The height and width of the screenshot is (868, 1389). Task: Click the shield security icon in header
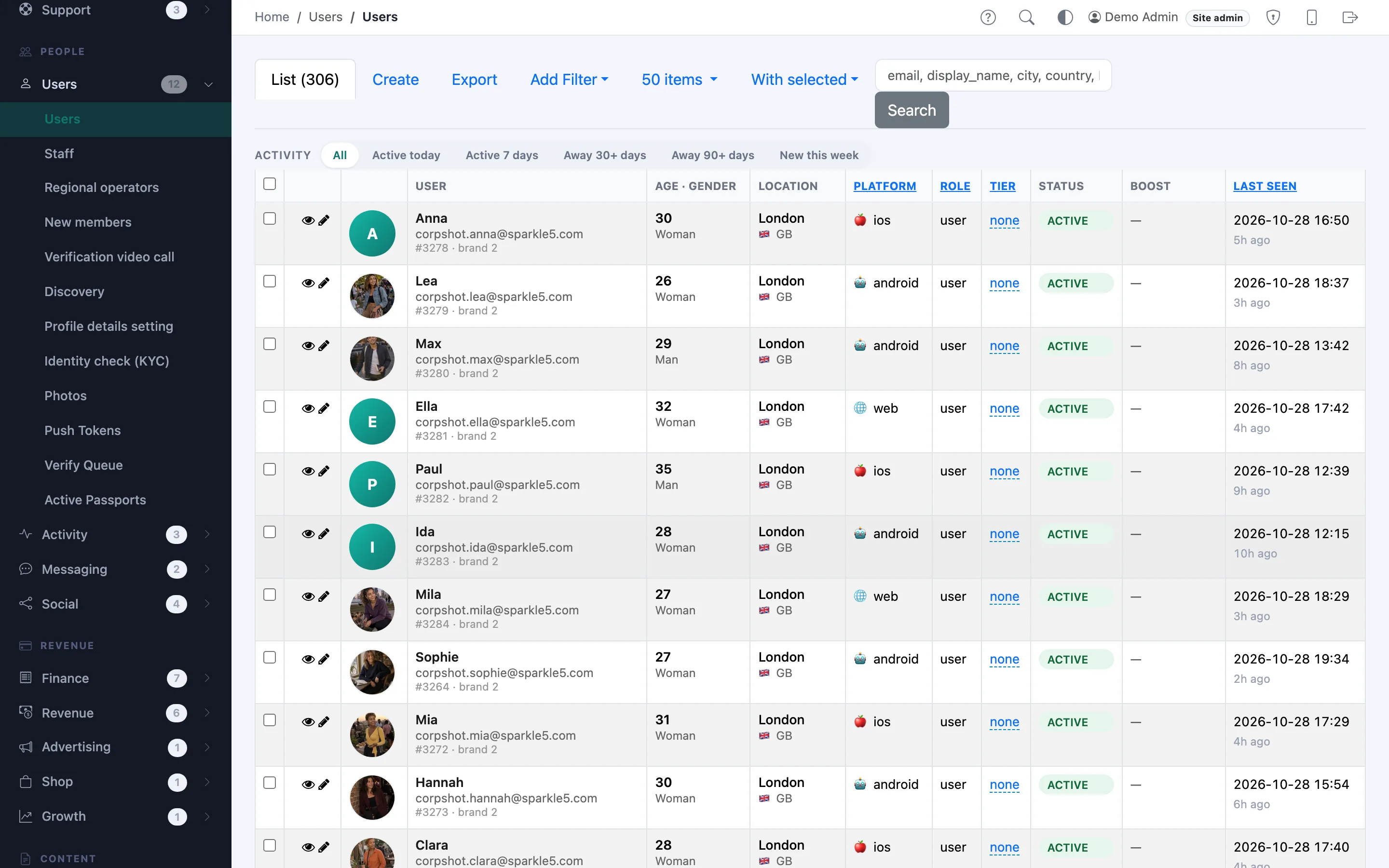1273,17
